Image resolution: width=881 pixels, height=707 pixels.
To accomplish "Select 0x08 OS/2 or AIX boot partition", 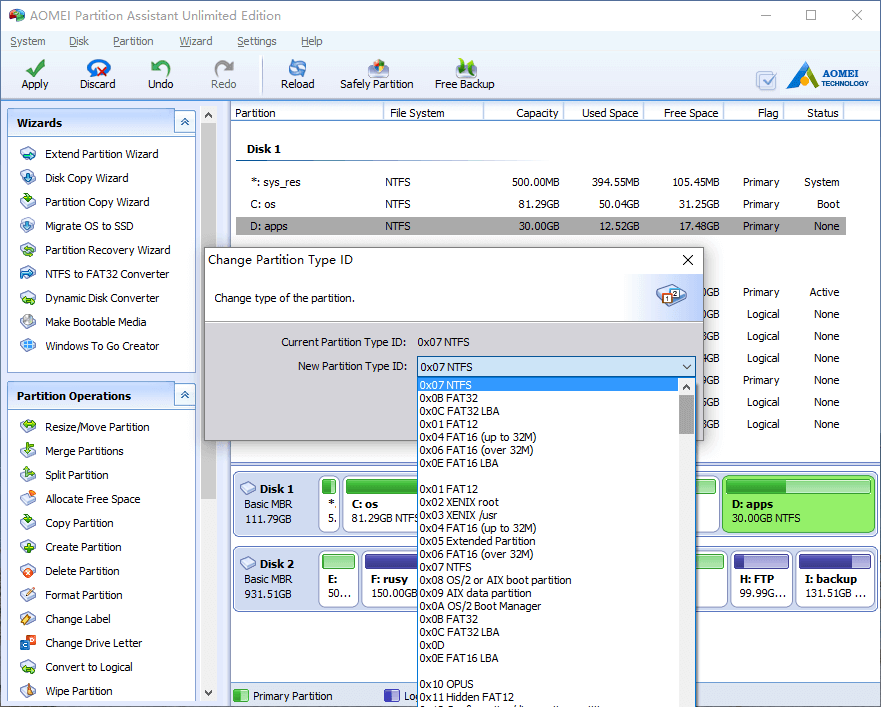I will click(548, 581).
